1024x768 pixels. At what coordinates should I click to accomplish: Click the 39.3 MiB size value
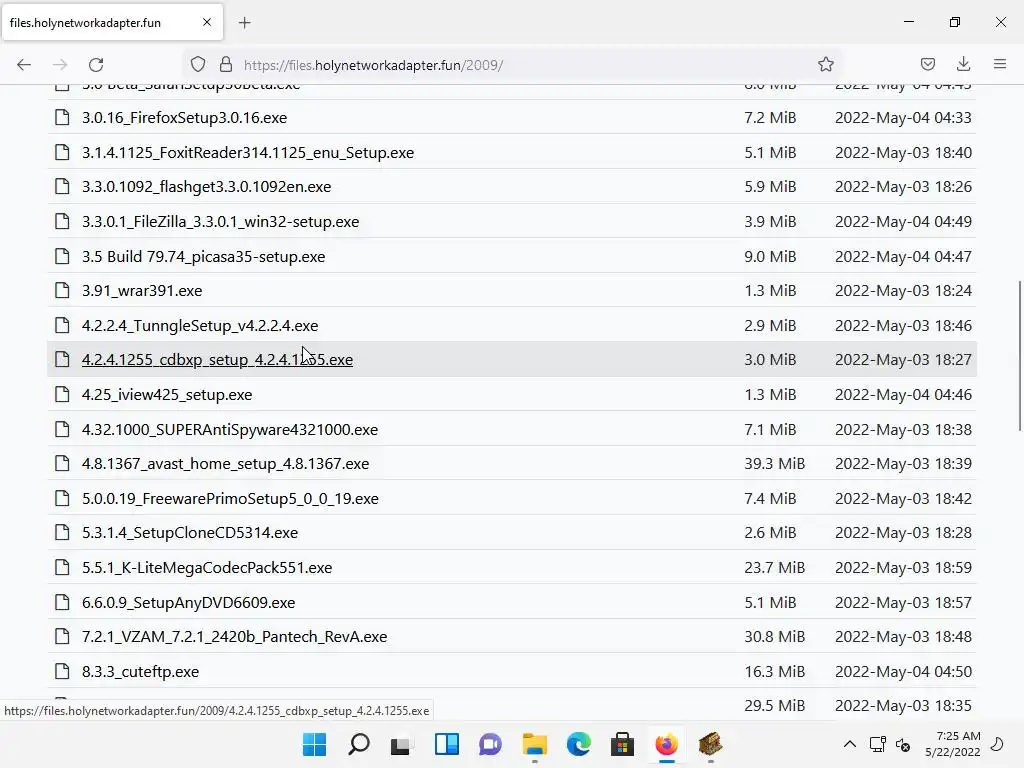click(x=775, y=464)
